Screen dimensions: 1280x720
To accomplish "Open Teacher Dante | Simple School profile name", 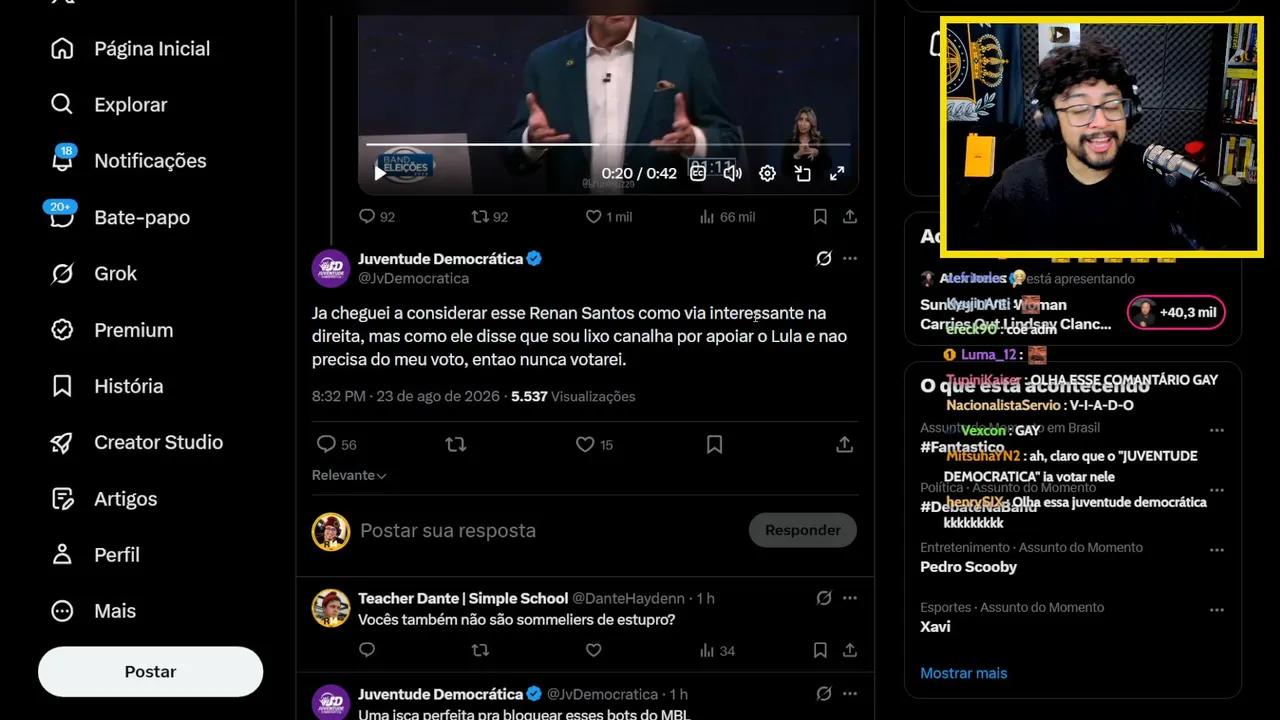I will coord(463,598).
